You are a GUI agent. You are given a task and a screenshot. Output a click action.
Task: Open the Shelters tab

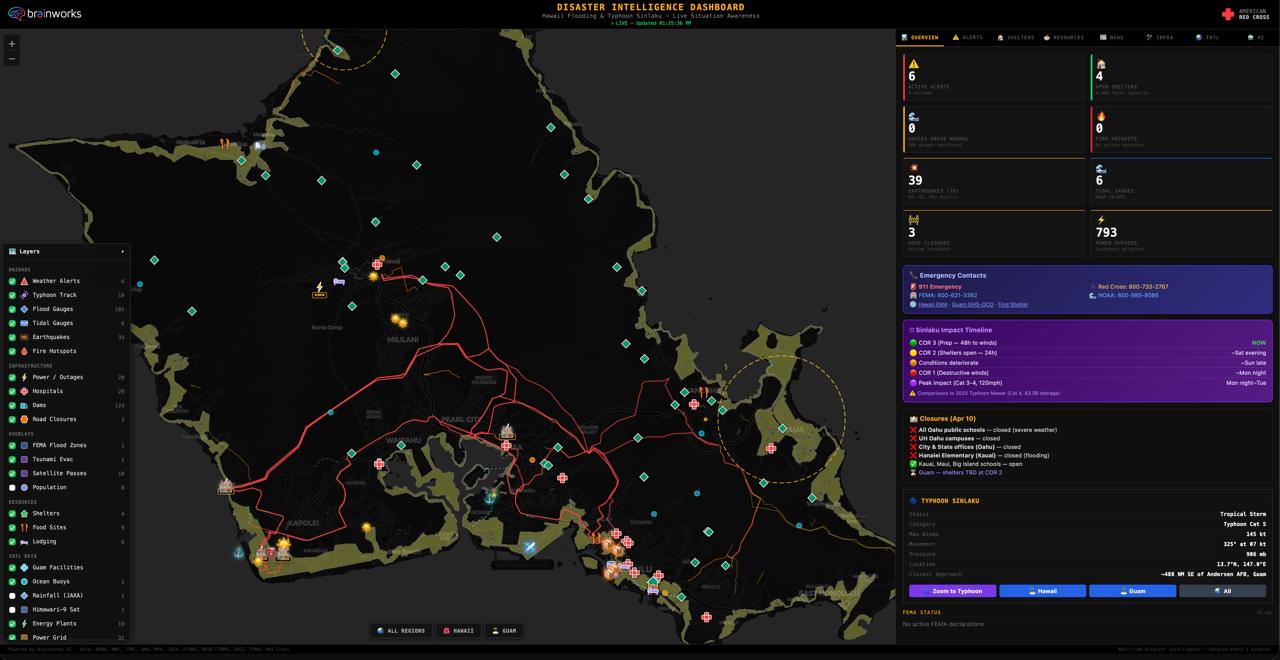(1016, 38)
